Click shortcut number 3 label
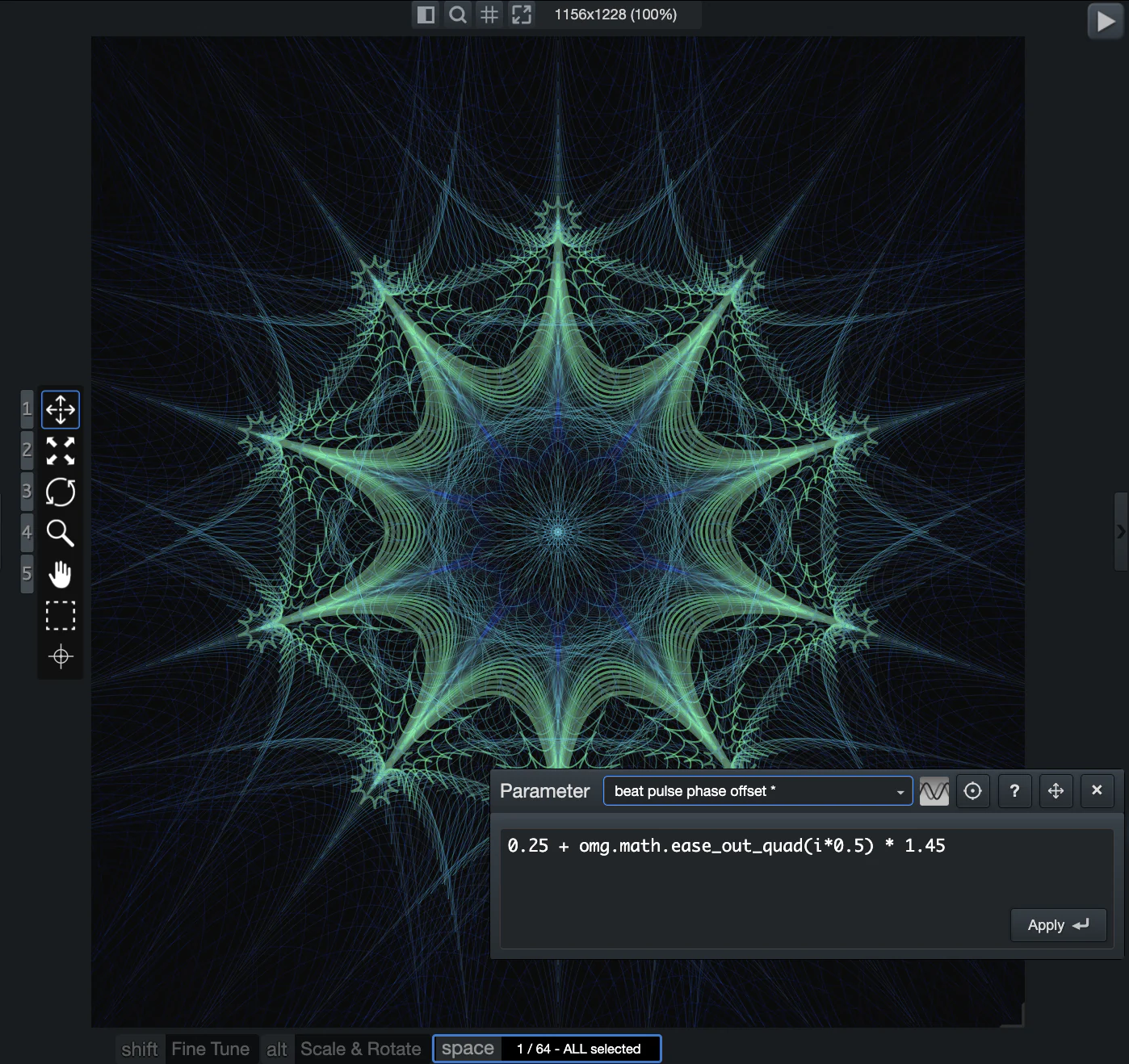The height and width of the screenshot is (1064, 1129). (27, 492)
